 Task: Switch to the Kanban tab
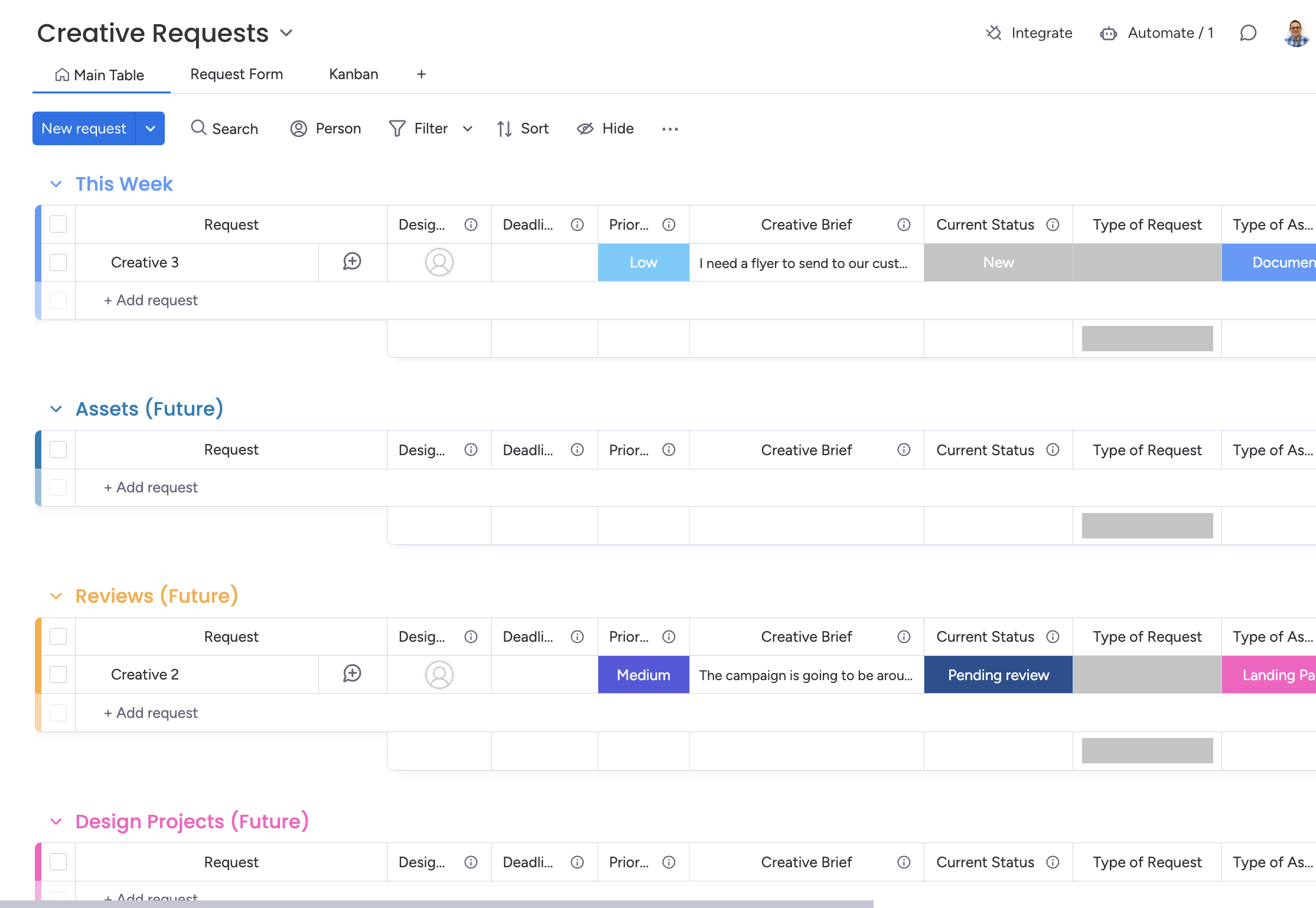coord(353,74)
